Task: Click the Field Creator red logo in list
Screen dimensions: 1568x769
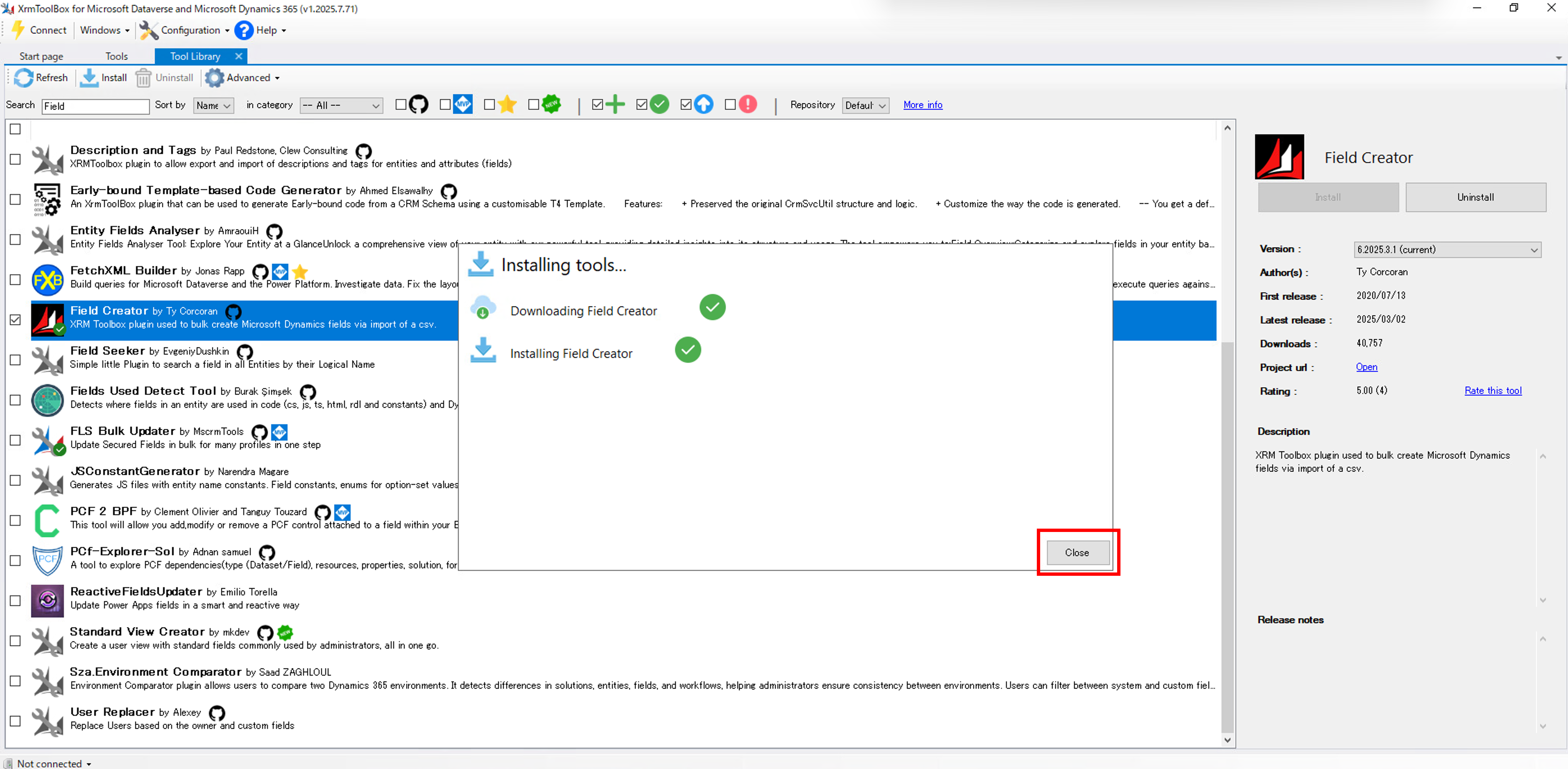Action: [x=47, y=320]
